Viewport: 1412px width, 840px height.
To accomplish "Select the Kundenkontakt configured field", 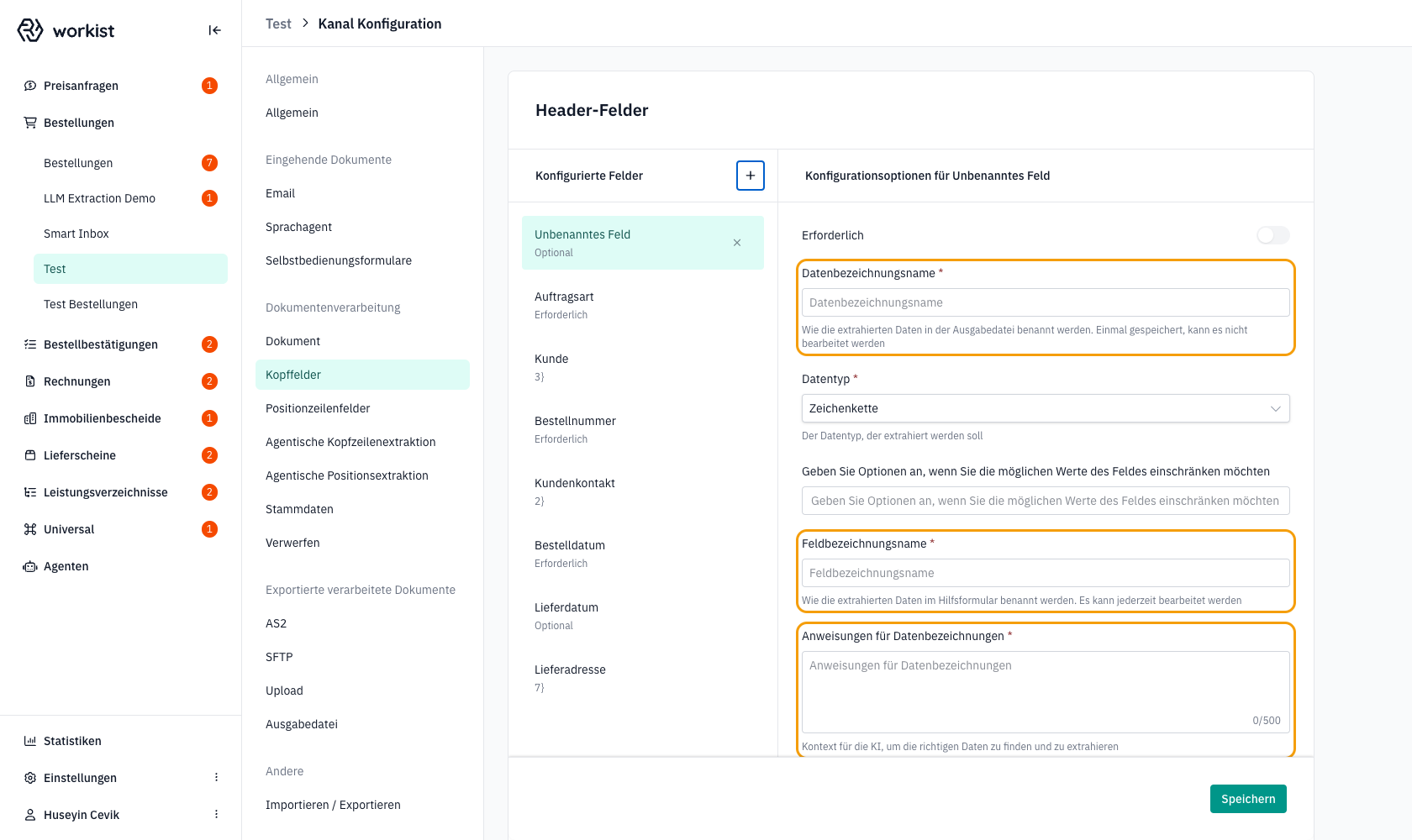I will tap(643, 491).
